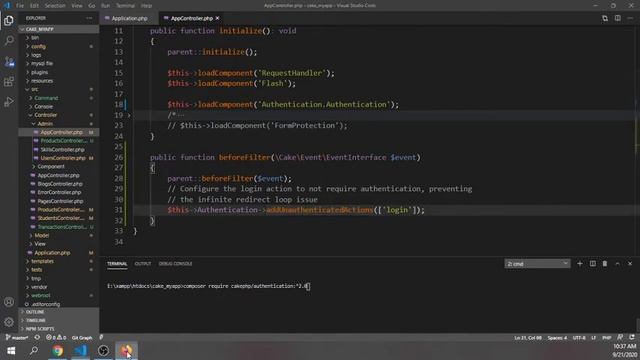Click the Spaces: 4 indentation item
Screen dimensions: 640x360
(x=557, y=338)
